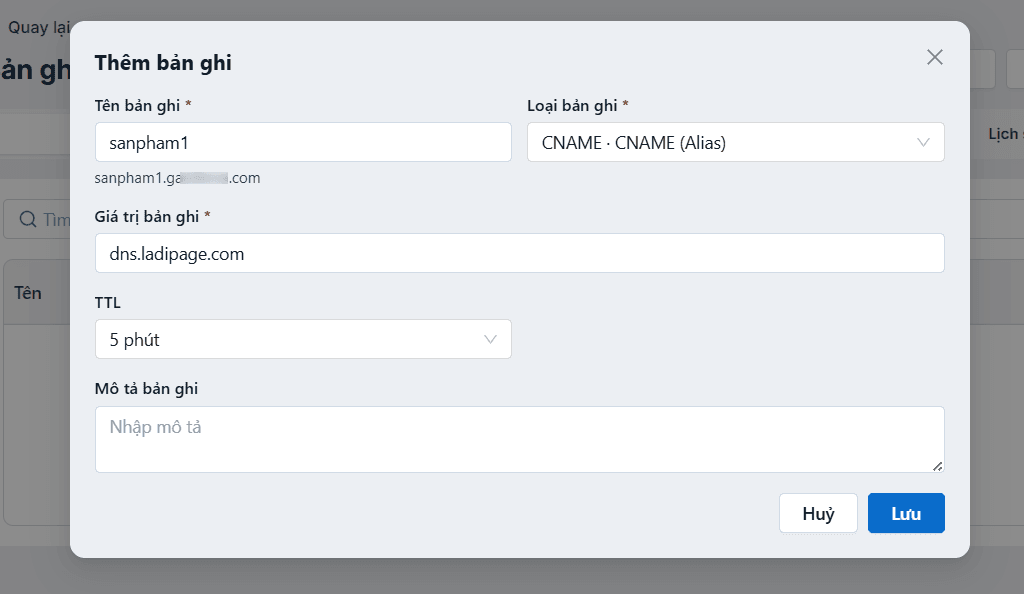Cancel with the Huỷ button
Image resolution: width=1024 pixels, height=594 pixels.
(x=818, y=513)
